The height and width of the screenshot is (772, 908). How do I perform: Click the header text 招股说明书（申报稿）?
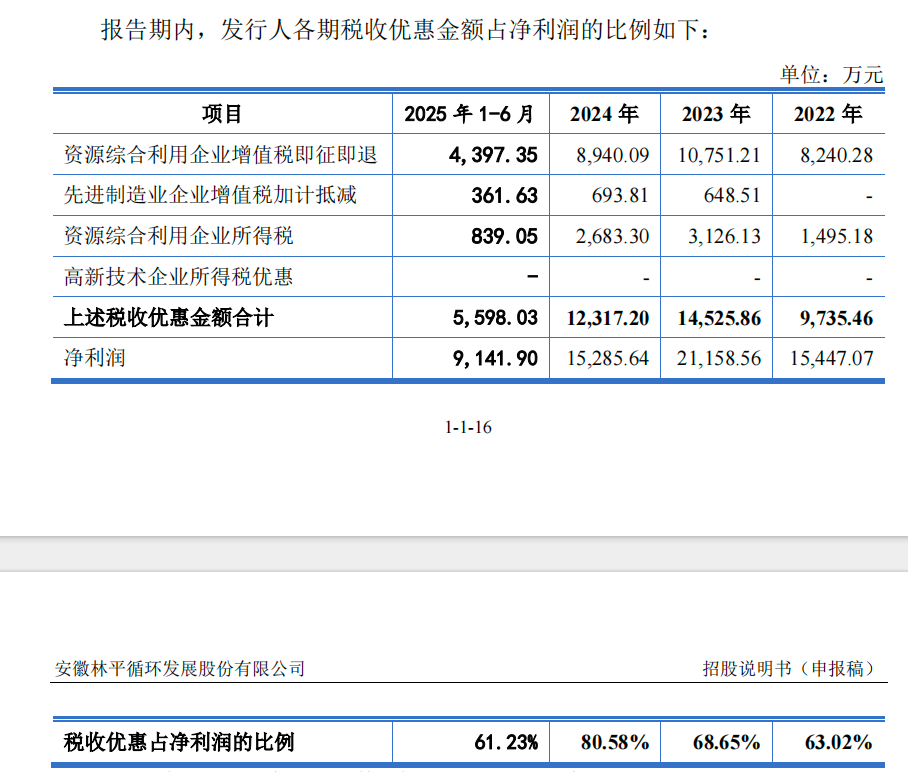[x=791, y=669]
